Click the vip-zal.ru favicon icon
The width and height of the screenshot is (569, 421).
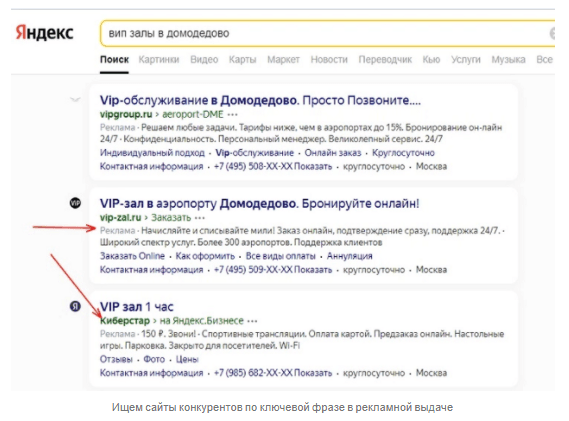75,203
